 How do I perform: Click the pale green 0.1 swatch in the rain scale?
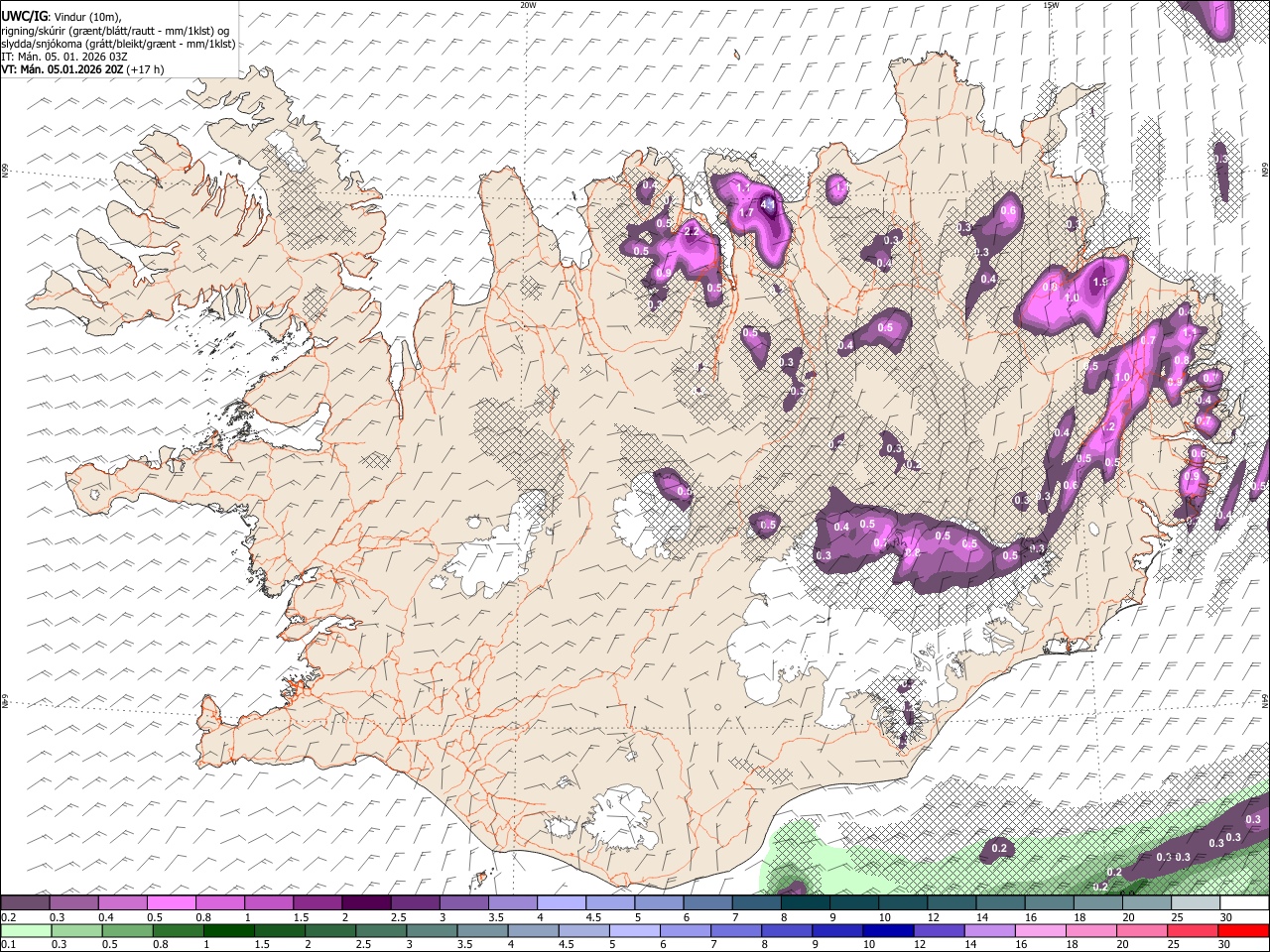coord(25,930)
